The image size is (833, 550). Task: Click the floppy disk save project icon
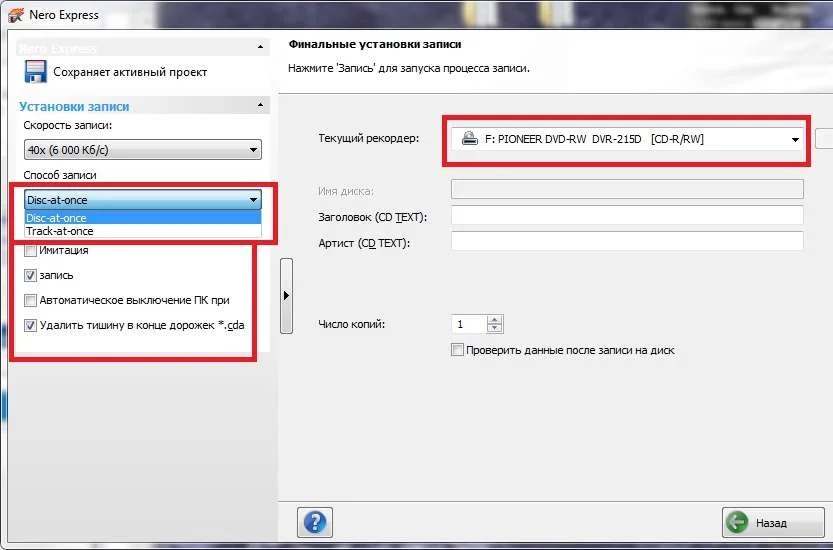click(36, 72)
